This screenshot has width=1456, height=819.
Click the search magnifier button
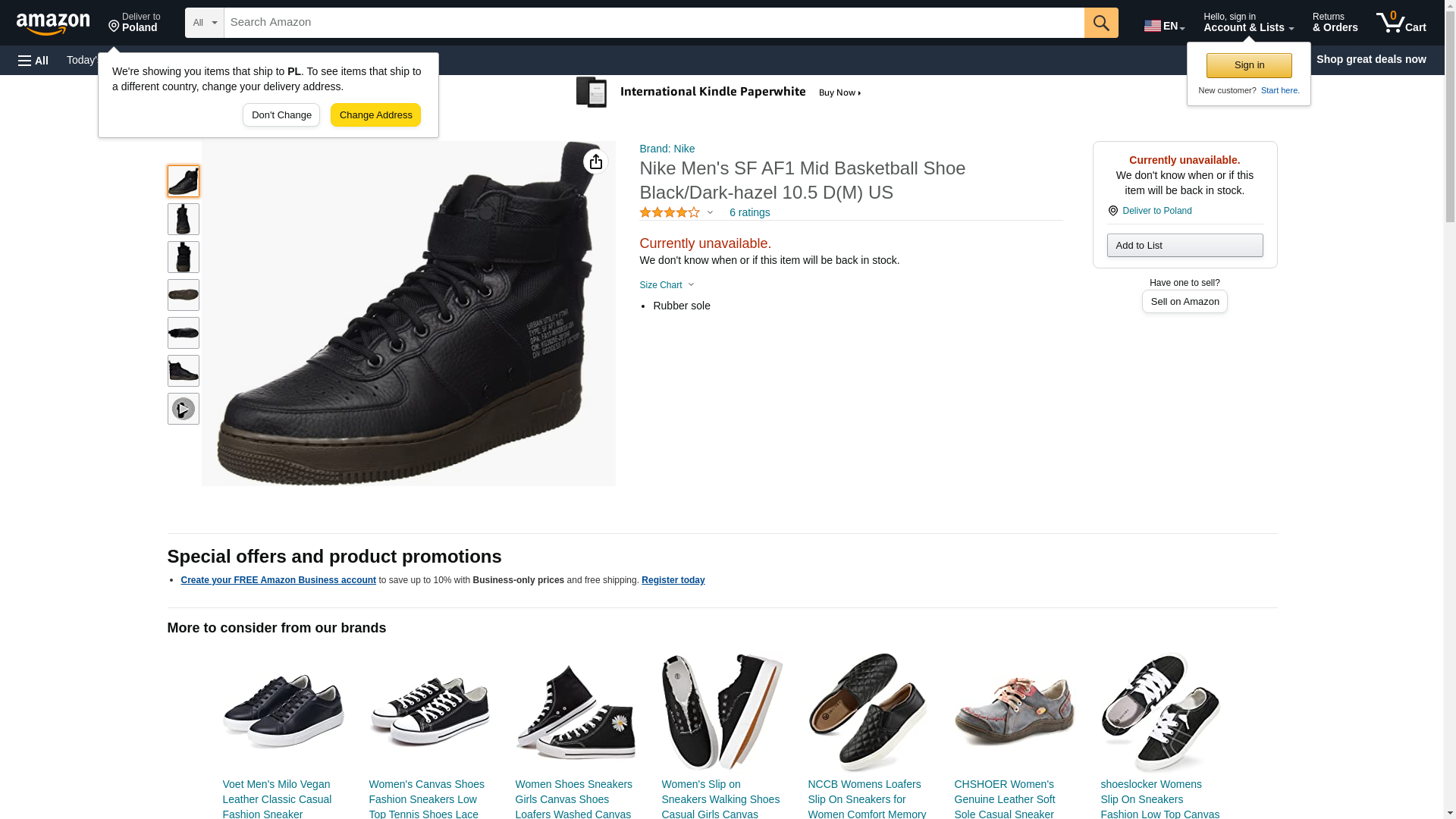coord(1101,23)
